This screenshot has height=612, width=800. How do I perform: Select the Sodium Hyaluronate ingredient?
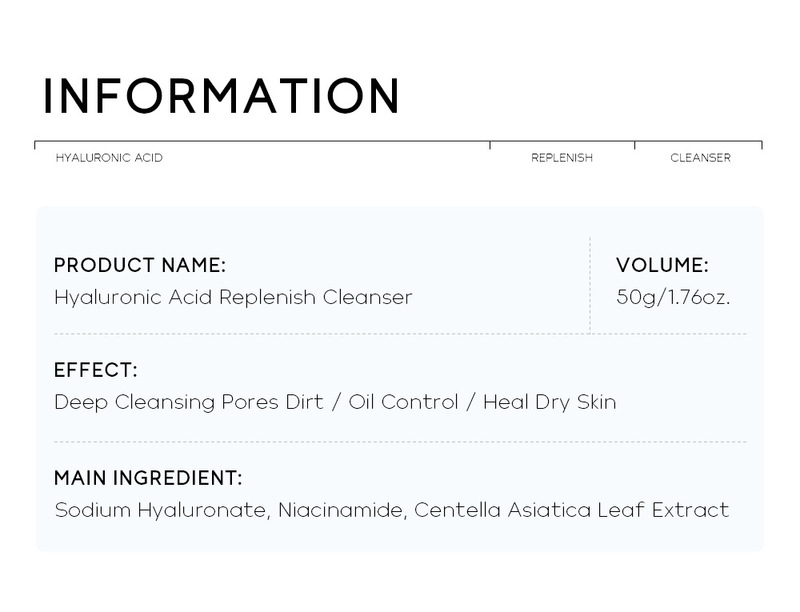(x=159, y=510)
